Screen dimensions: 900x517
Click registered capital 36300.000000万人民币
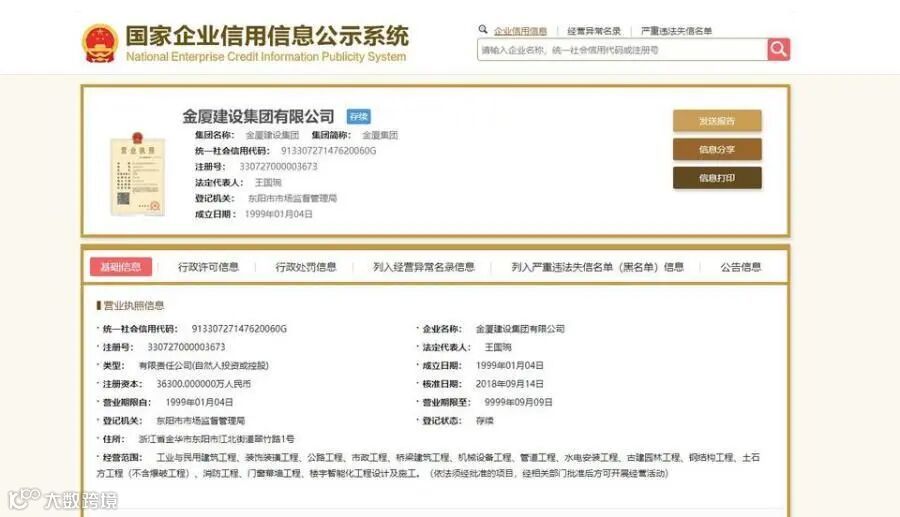tap(204, 383)
